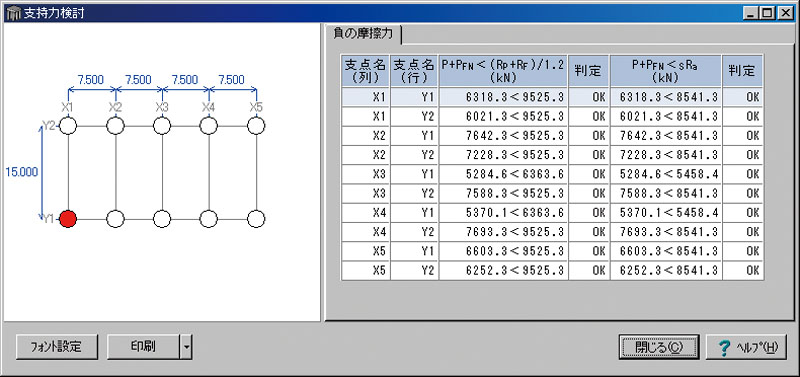Select the support node at X1-Y2
Image resolution: width=800 pixels, height=377 pixels.
[68, 125]
